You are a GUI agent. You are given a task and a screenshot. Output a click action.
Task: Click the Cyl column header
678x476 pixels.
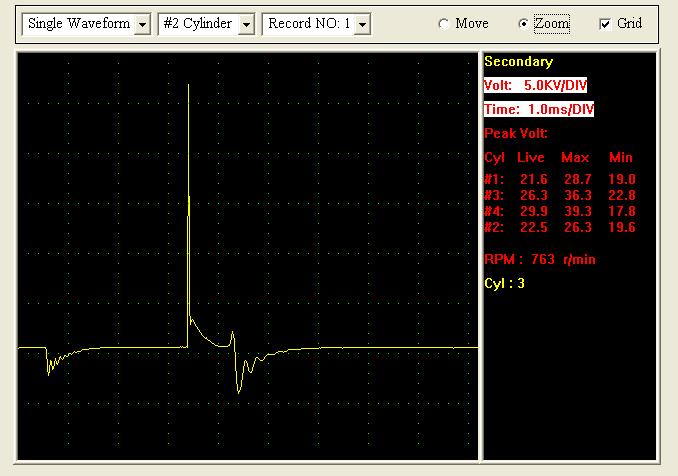(494, 158)
